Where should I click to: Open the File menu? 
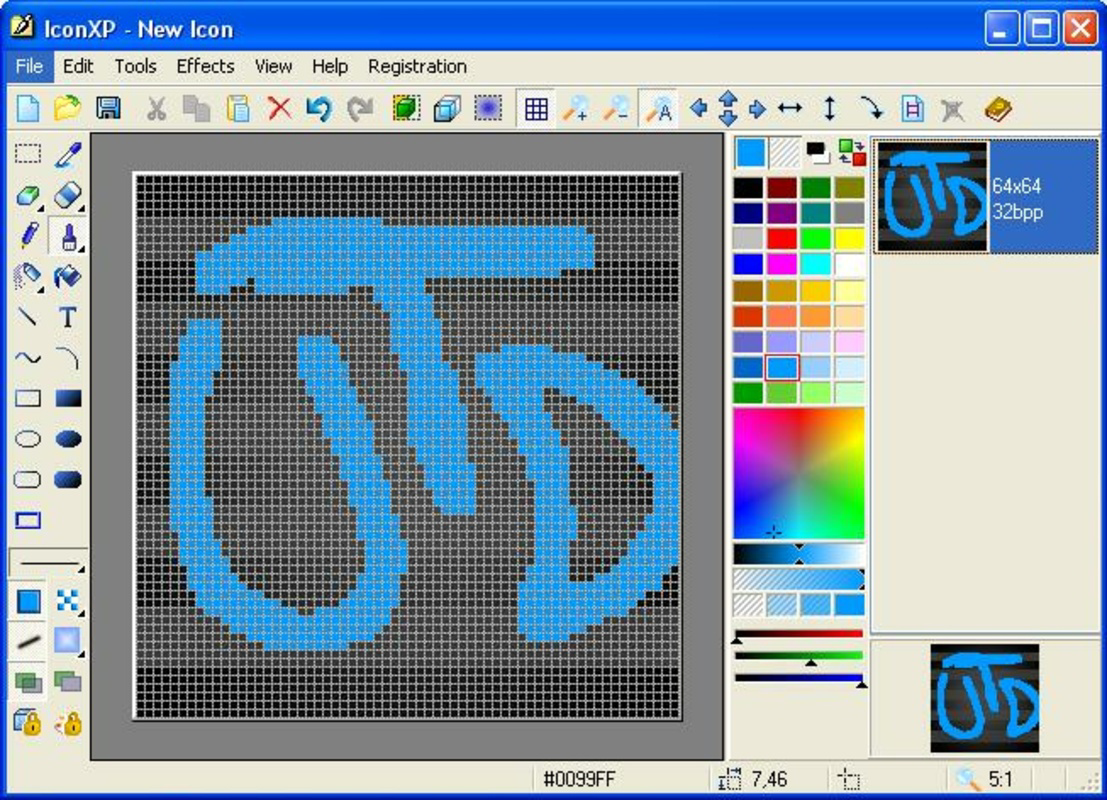[x=29, y=66]
